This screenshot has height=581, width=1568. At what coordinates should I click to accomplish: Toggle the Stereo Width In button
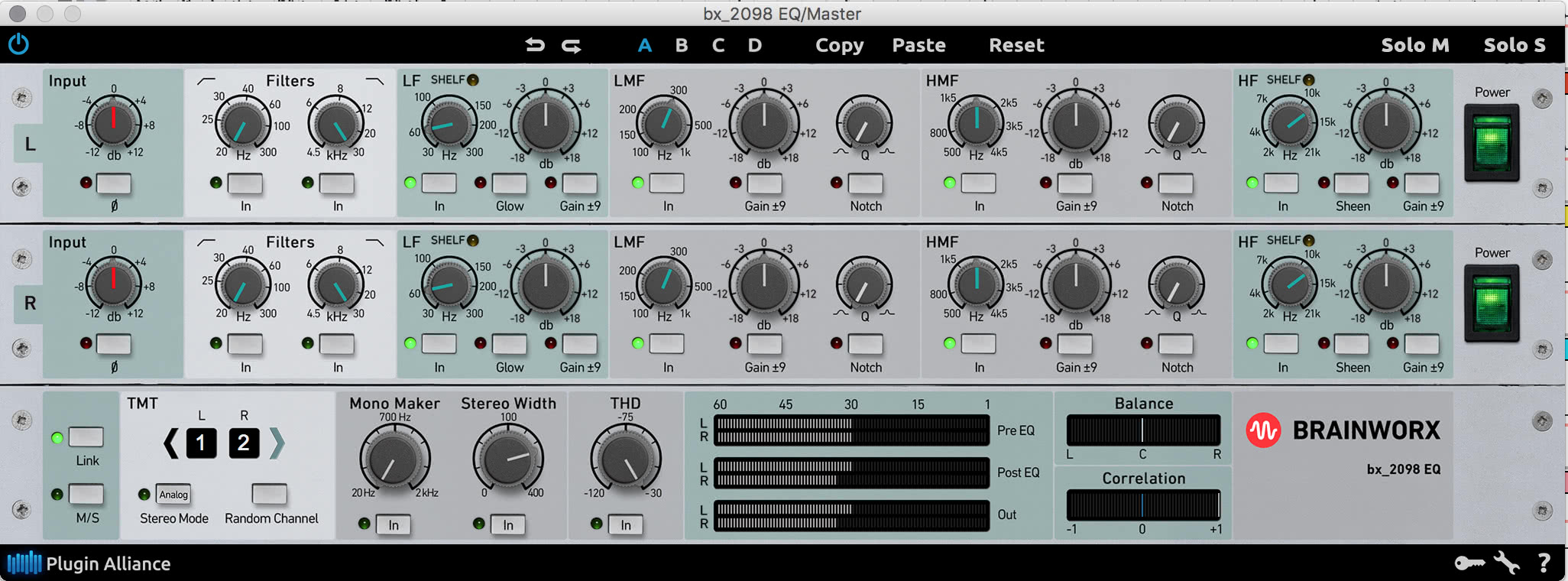tap(507, 525)
